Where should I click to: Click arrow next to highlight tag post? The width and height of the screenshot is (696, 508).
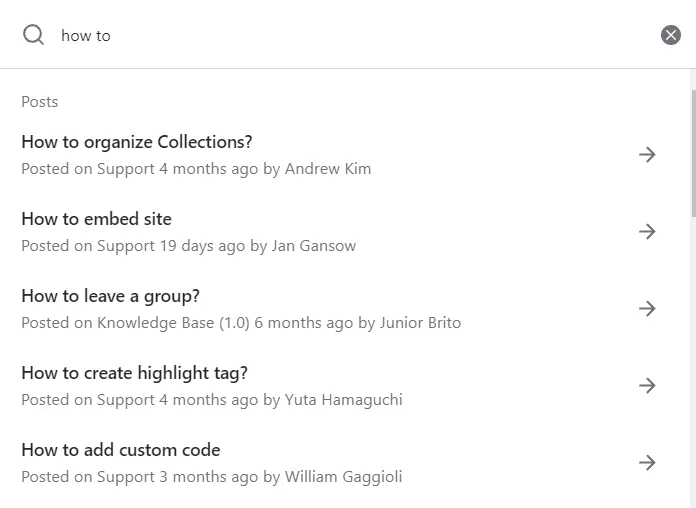pyautogui.click(x=647, y=385)
